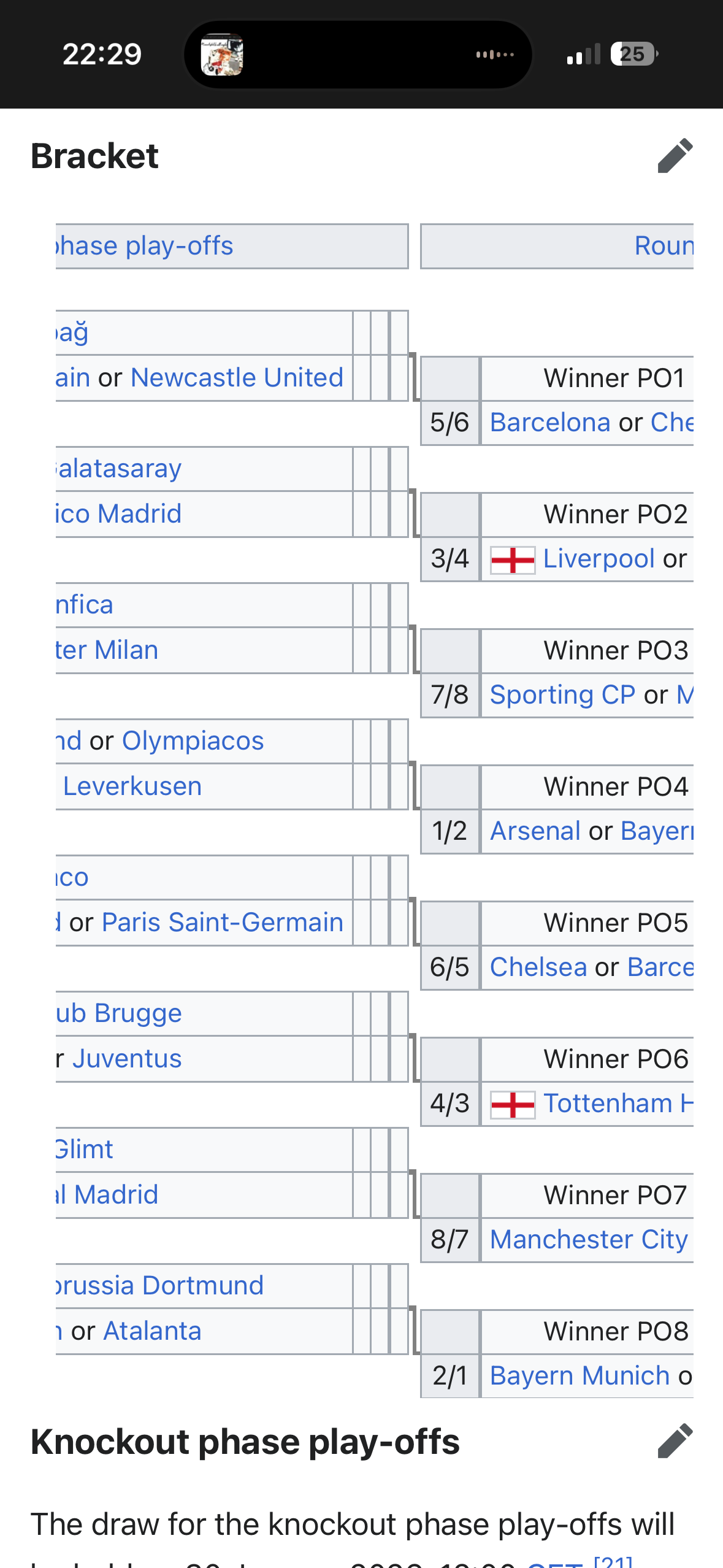The image size is (723, 1568).
Task: Tap the England flag beside Liverpool
Action: pyautogui.click(x=513, y=559)
